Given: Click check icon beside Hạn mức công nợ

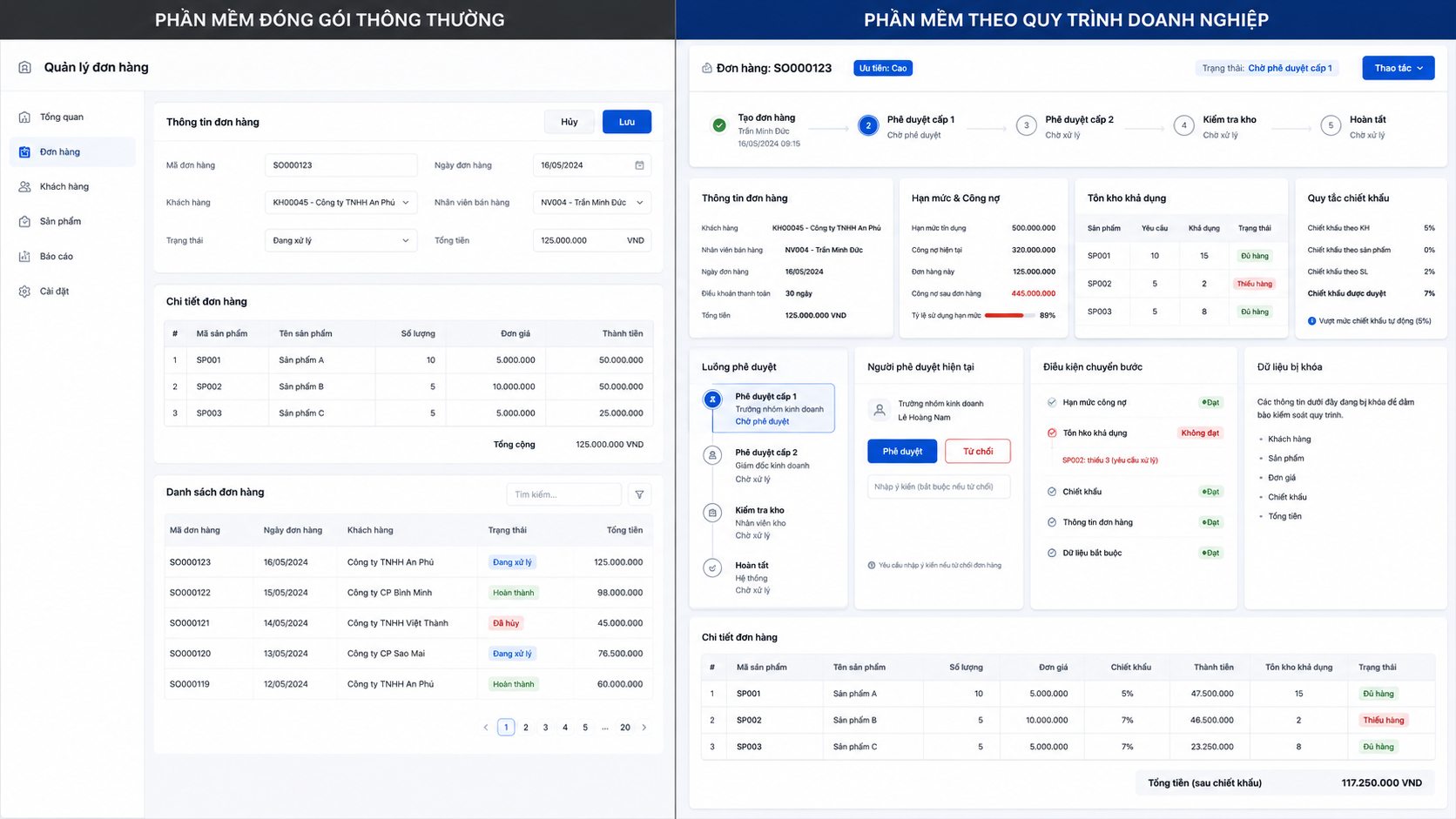Looking at the screenshot, I should [1052, 402].
